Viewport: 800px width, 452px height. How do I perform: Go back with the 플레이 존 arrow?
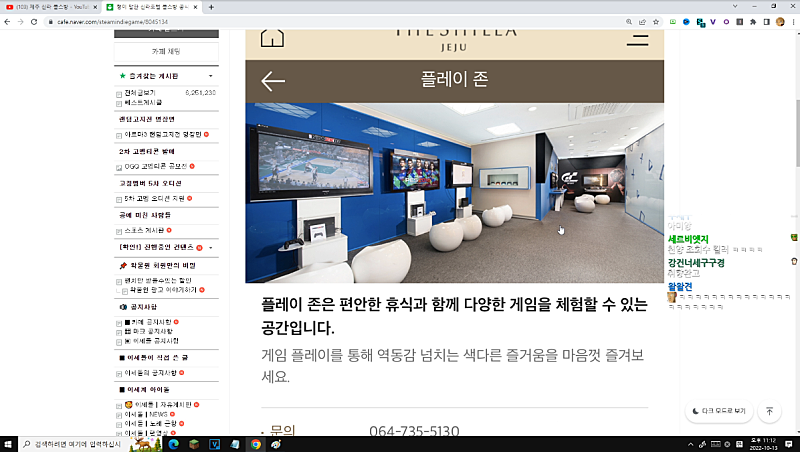tap(273, 81)
